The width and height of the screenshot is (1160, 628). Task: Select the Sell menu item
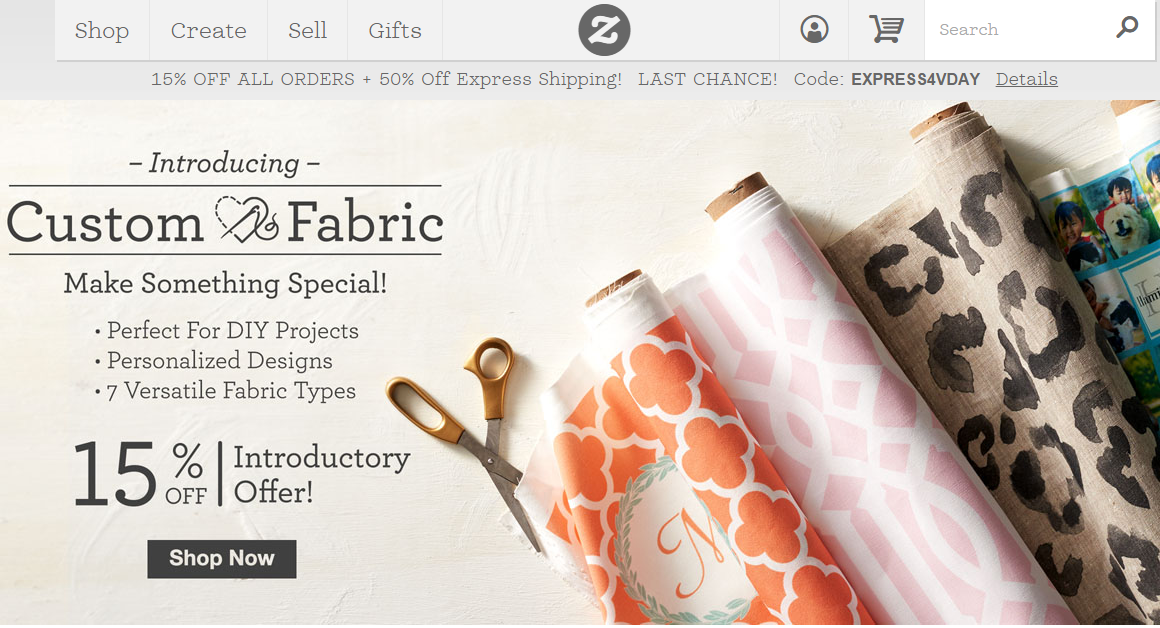tap(307, 30)
